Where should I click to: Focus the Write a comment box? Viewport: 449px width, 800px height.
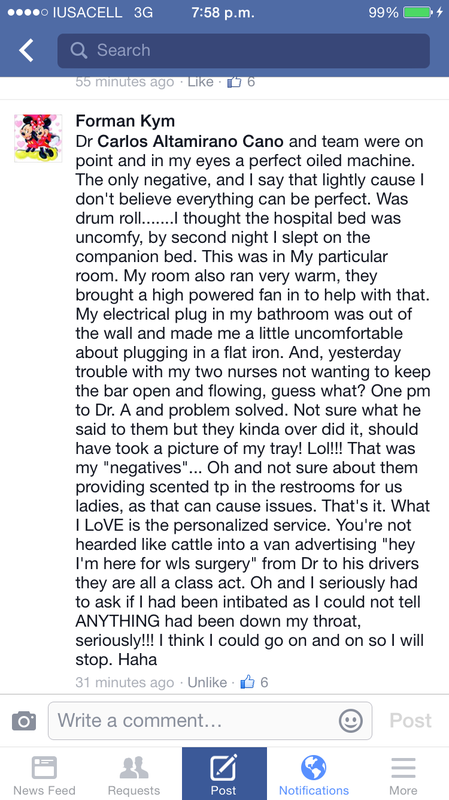tap(210, 720)
